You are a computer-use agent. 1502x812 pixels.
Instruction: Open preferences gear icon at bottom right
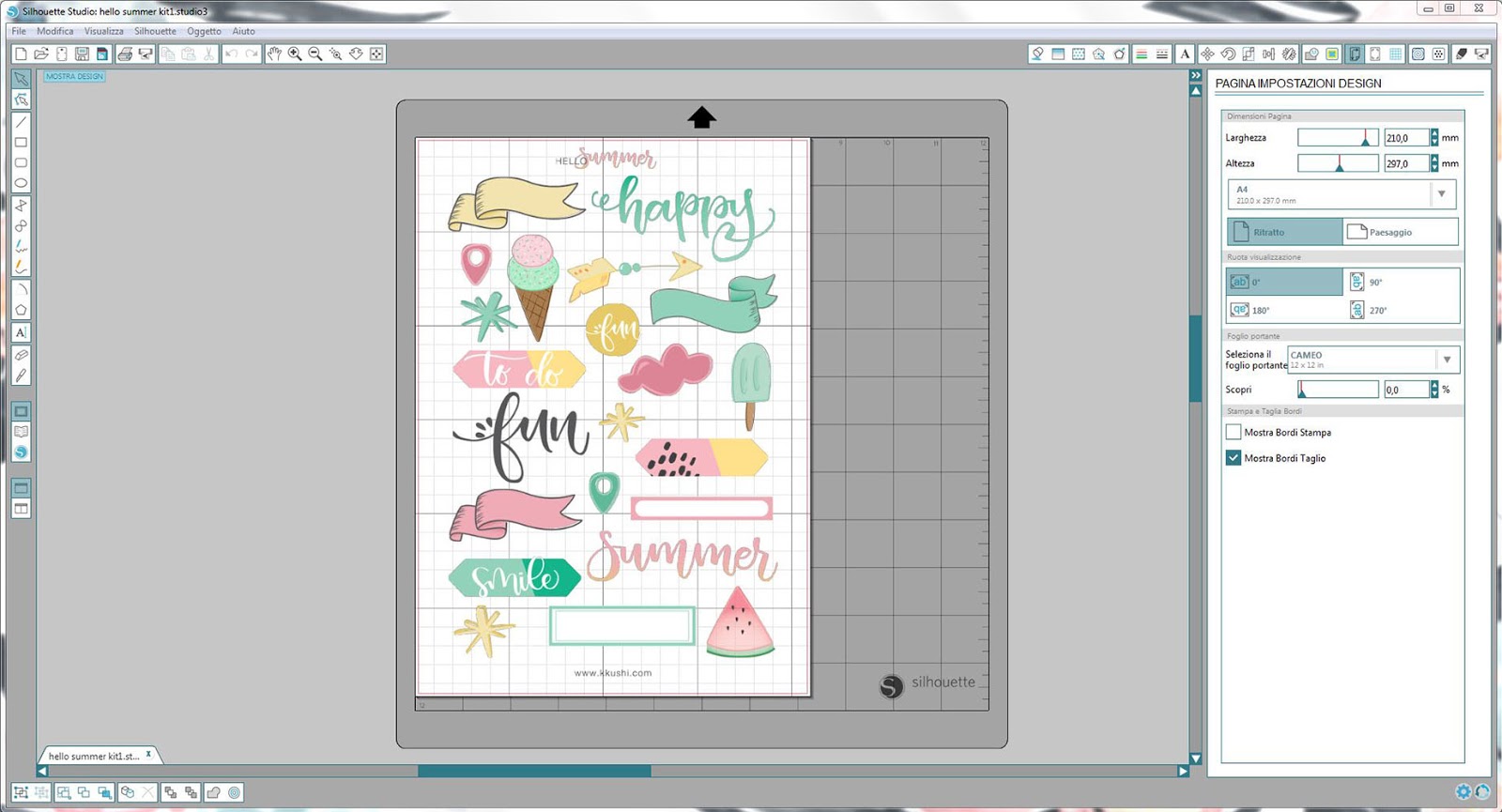(1463, 791)
